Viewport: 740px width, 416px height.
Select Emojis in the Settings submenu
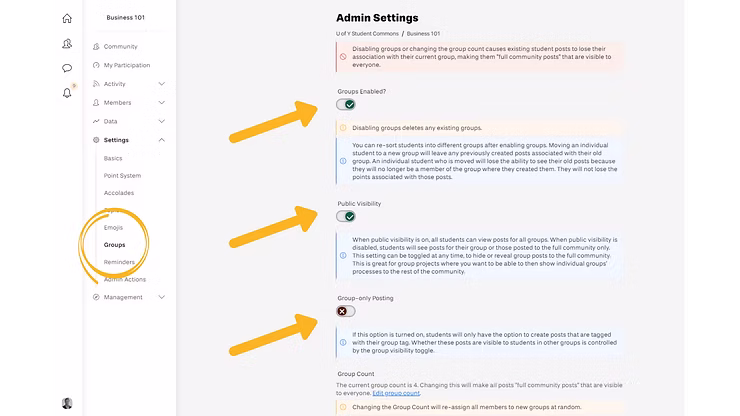click(x=113, y=228)
